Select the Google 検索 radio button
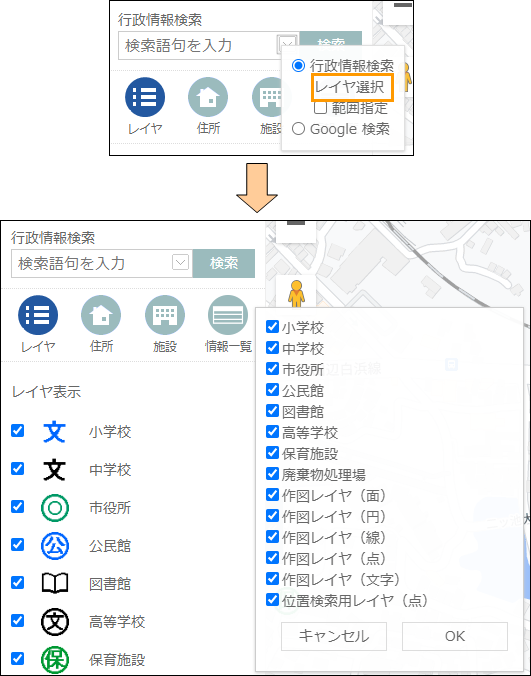531x676 pixels. [x=298, y=128]
